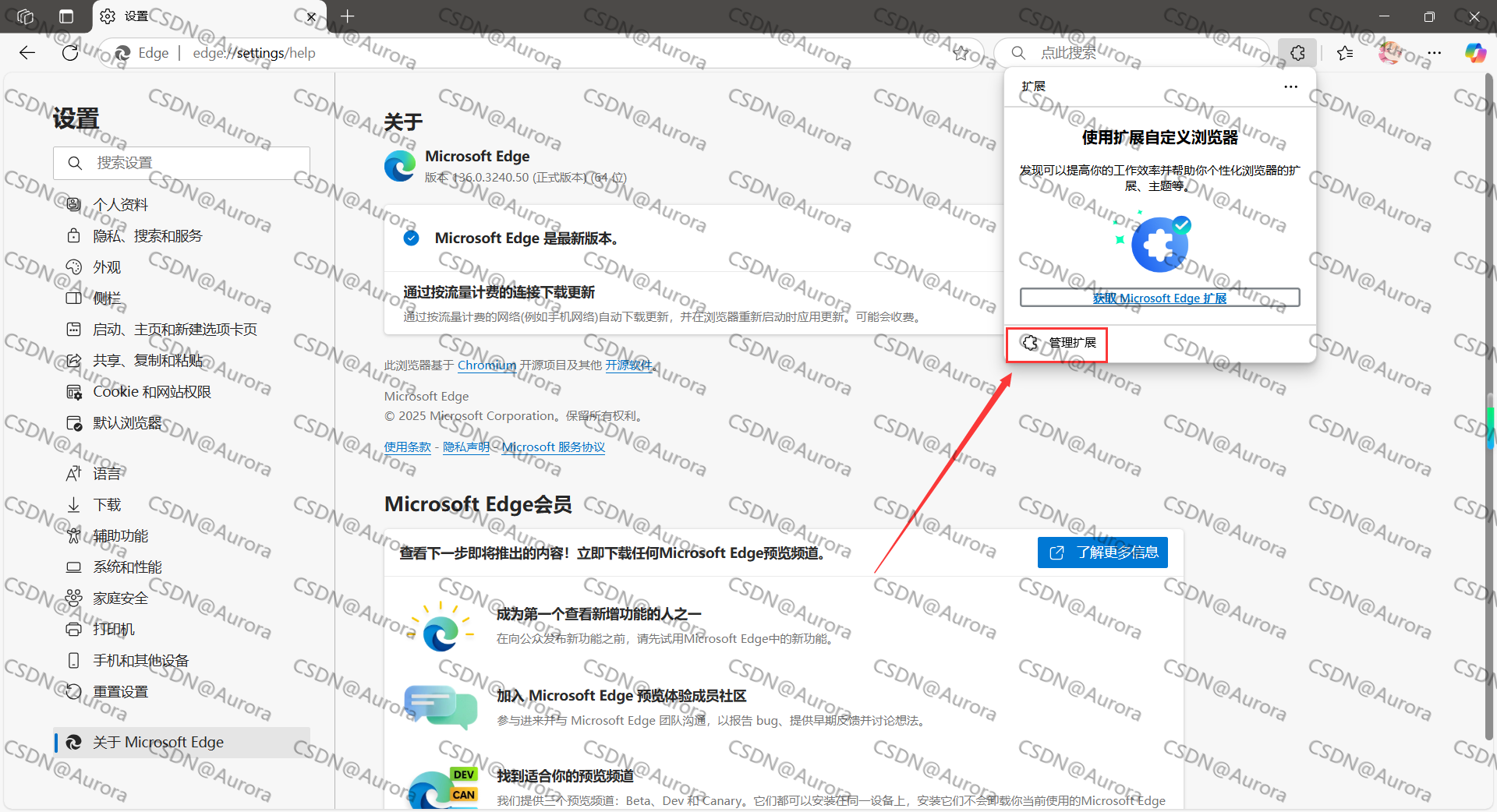Open 外观 in the settings sidebar
1497x812 pixels.
(x=182, y=267)
